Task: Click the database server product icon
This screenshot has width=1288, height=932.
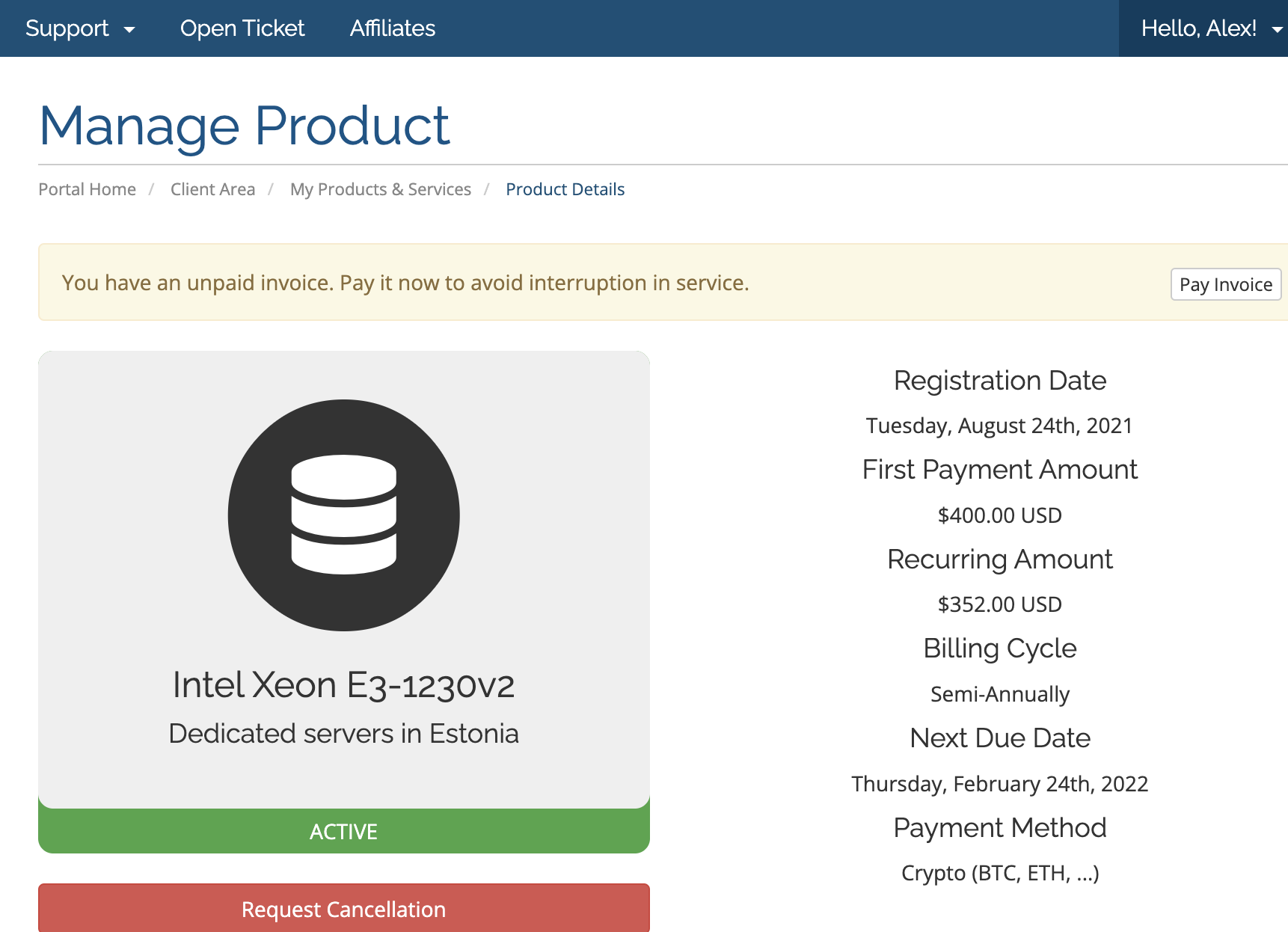Action: pyautogui.click(x=344, y=515)
